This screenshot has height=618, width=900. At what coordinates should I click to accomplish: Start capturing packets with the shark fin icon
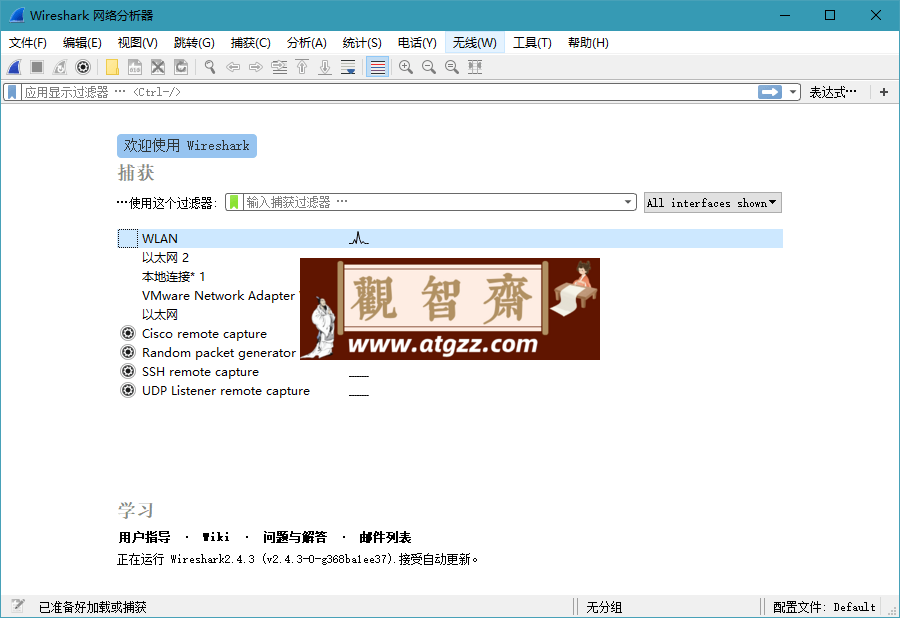tap(14, 67)
